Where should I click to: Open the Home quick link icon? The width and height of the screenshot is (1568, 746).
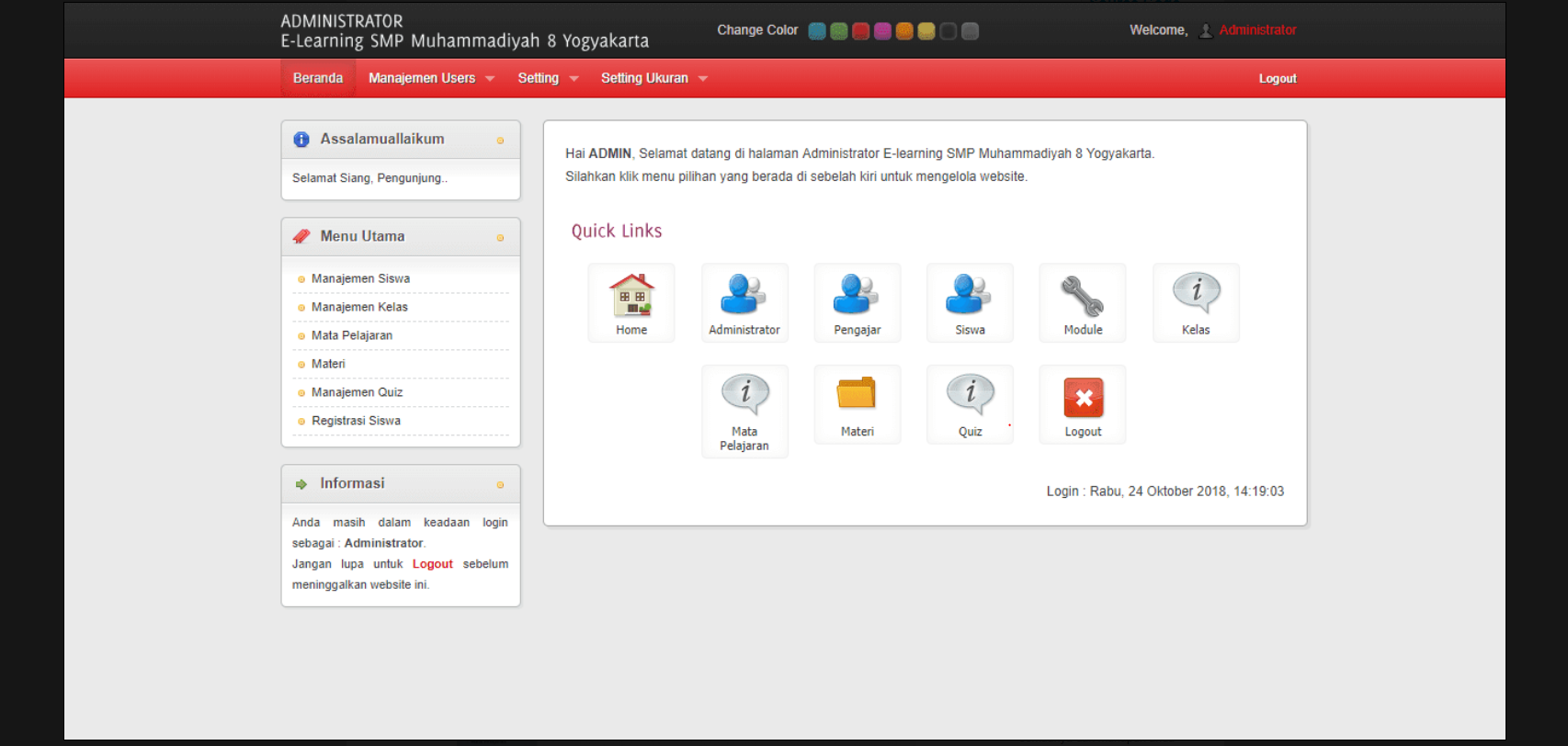pyautogui.click(x=631, y=303)
